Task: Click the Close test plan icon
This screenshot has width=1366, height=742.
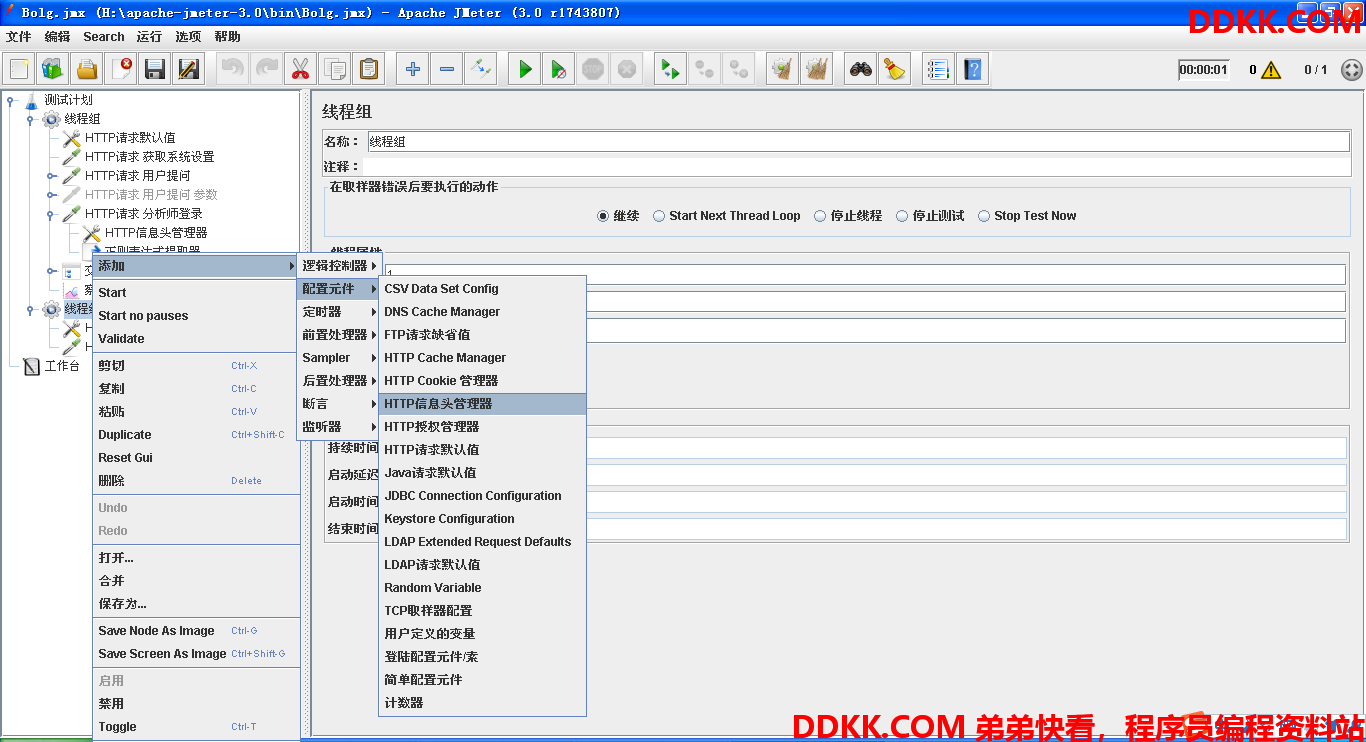Action: 122,69
